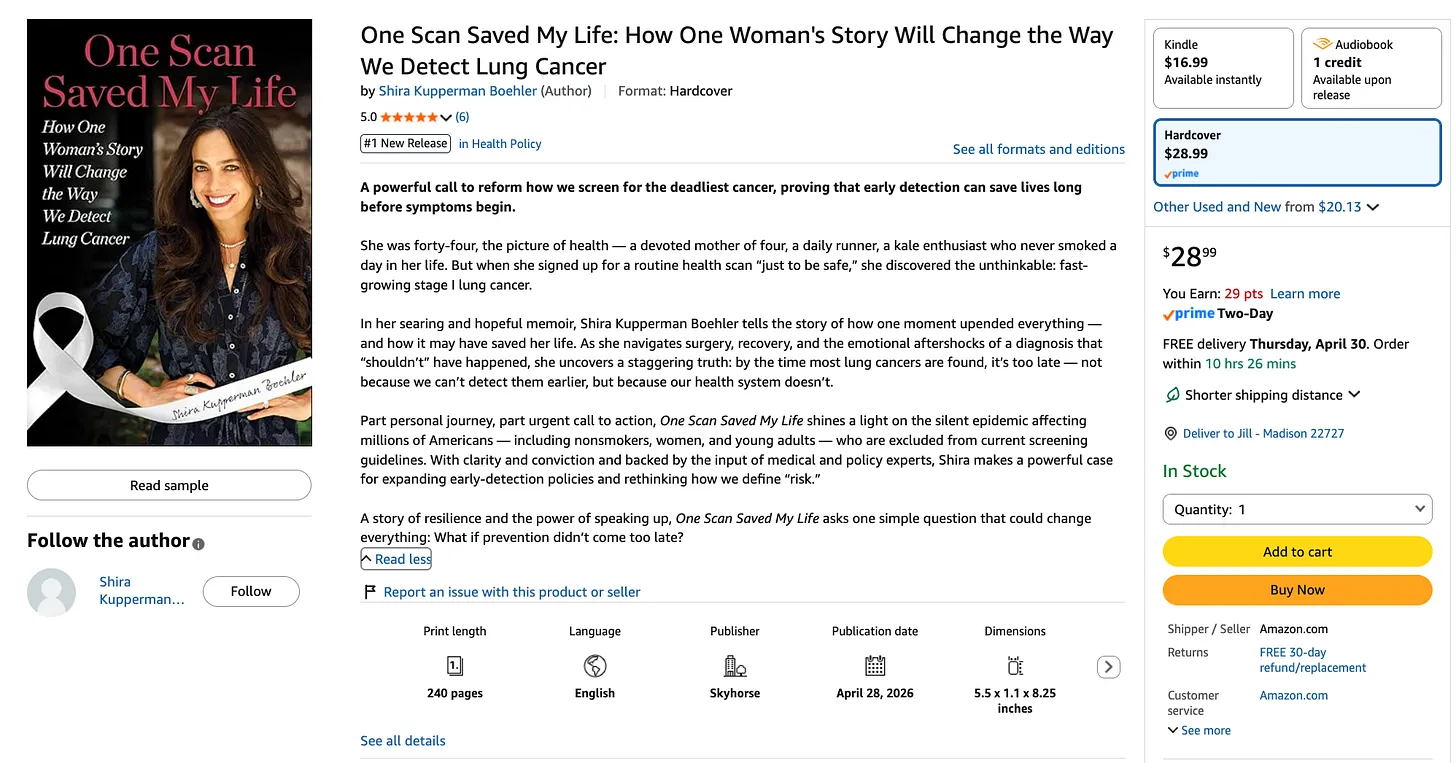Screen dimensions: 1456x763
Task: Expand Shorter shipping distance details
Action: pos(1354,395)
